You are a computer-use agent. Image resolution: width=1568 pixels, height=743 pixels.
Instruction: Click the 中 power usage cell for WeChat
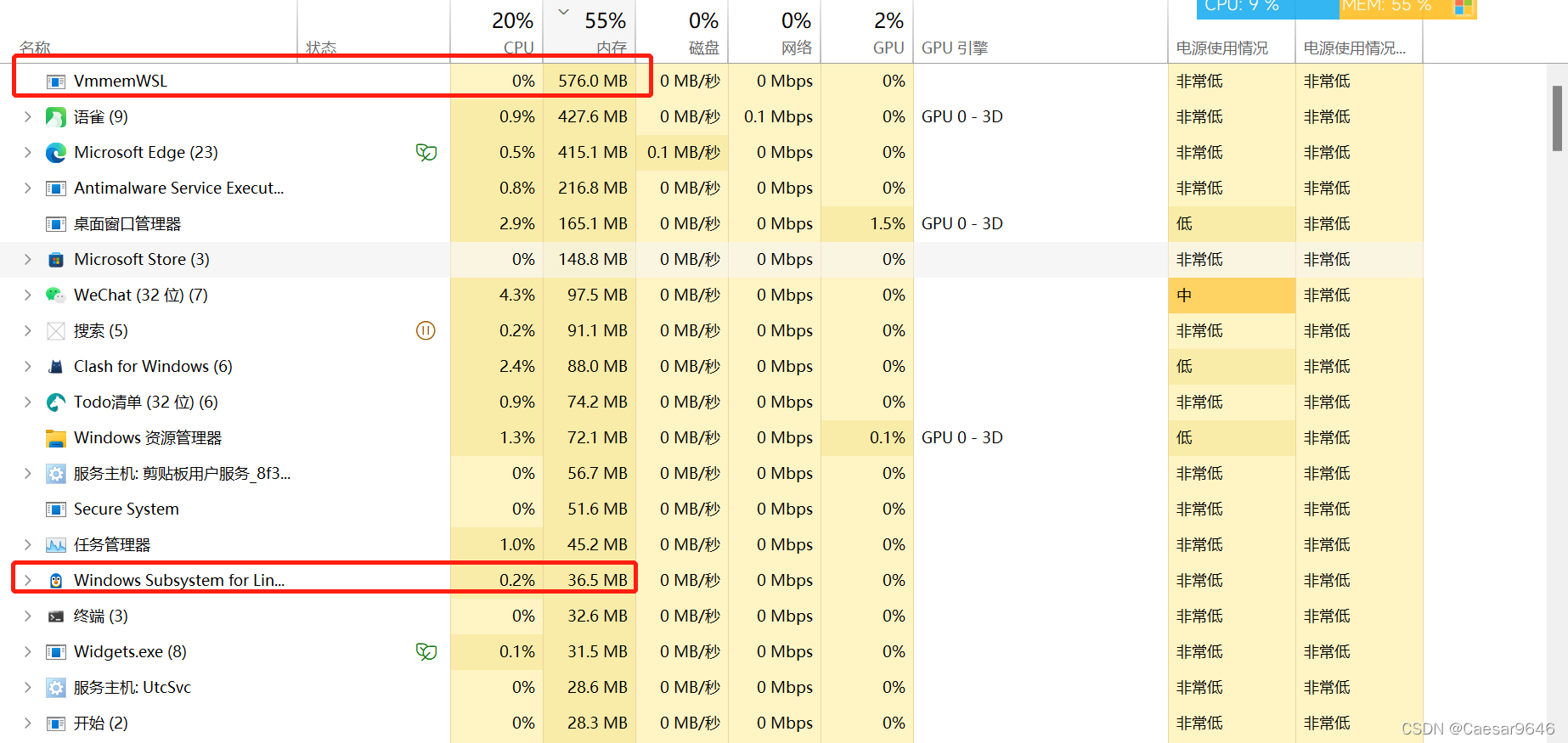pyautogui.click(x=1232, y=295)
